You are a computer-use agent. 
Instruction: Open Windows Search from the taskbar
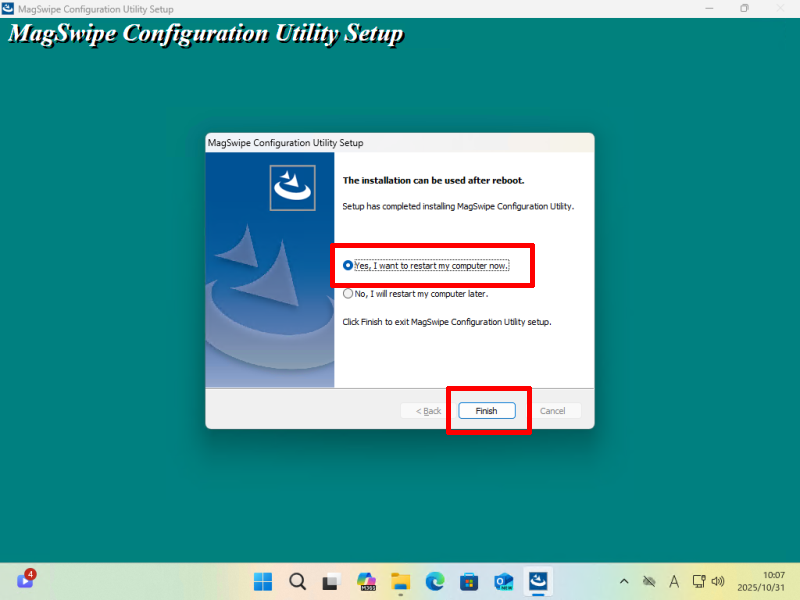click(297, 581)
